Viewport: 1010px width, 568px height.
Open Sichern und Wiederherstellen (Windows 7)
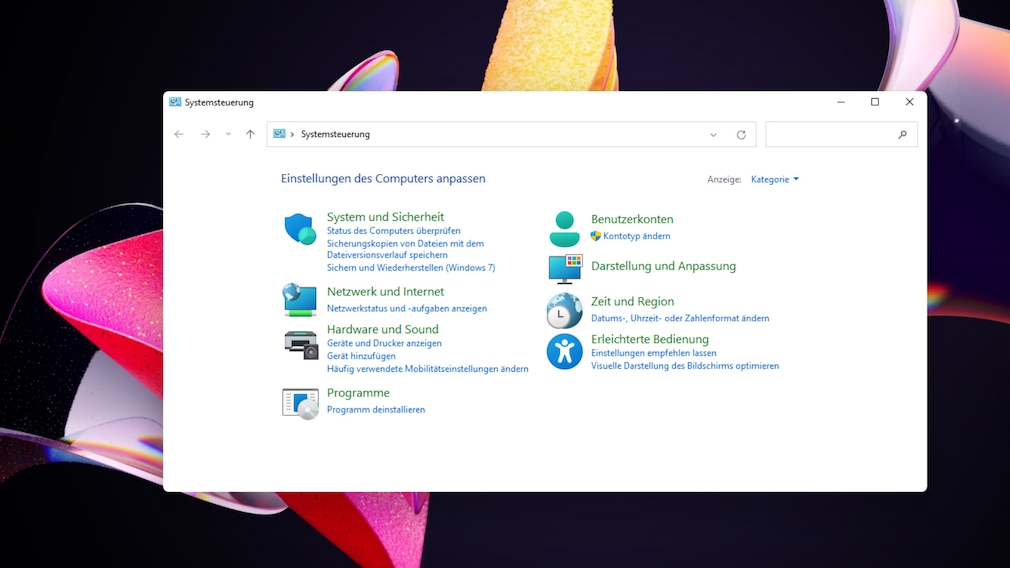(411, 267)
